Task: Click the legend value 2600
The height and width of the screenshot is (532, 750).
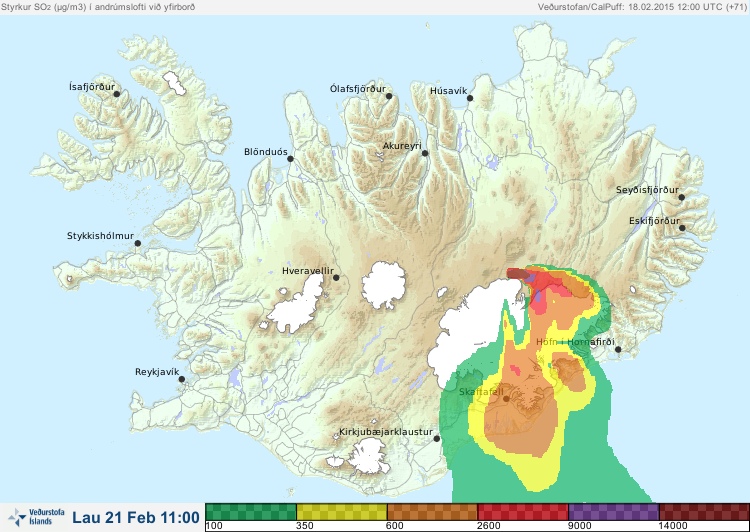Action: (x=489, y=526)
